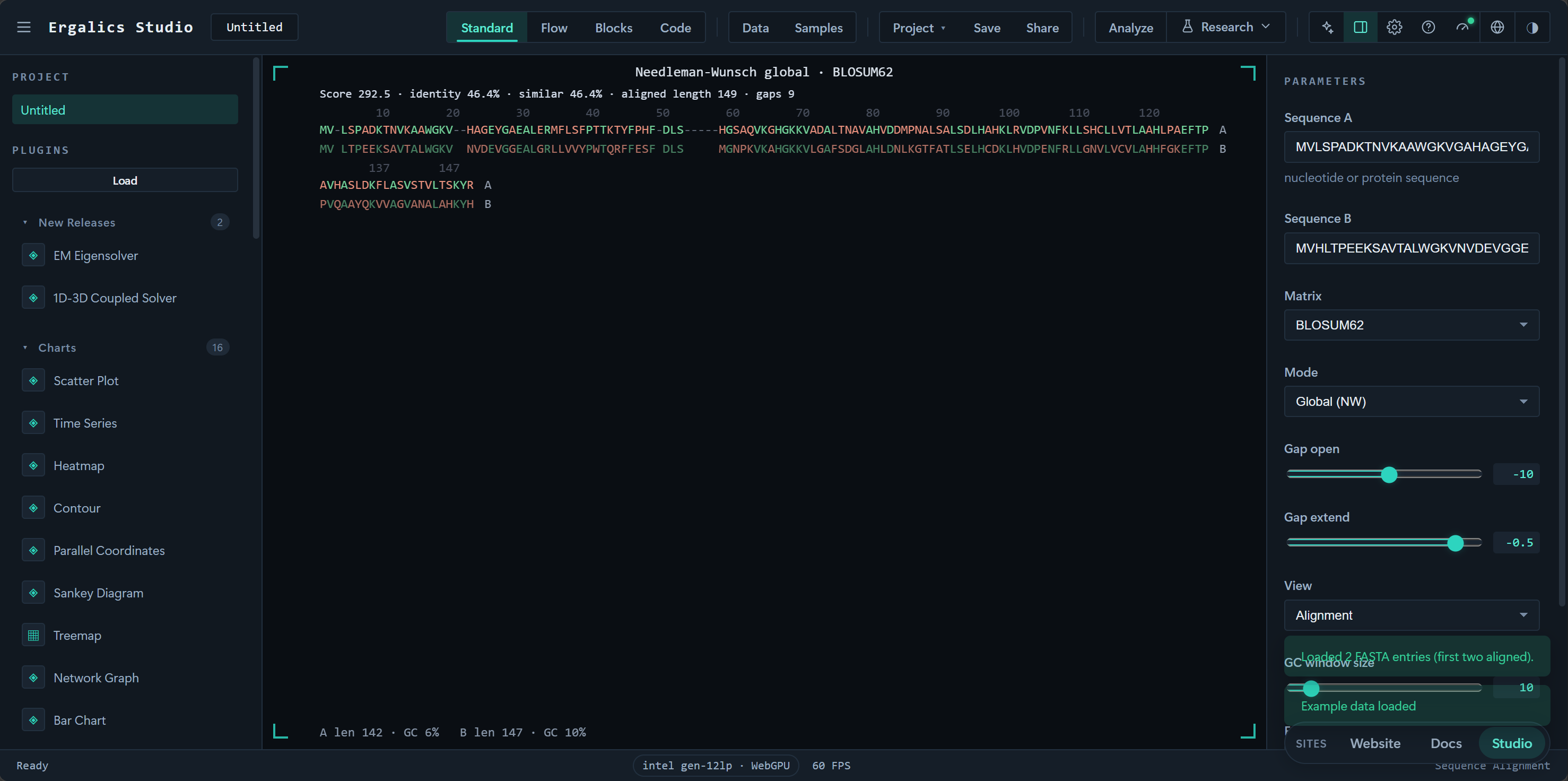Click the Time Series chart icon
The image size is (1568, 781).
click(33, 423)
